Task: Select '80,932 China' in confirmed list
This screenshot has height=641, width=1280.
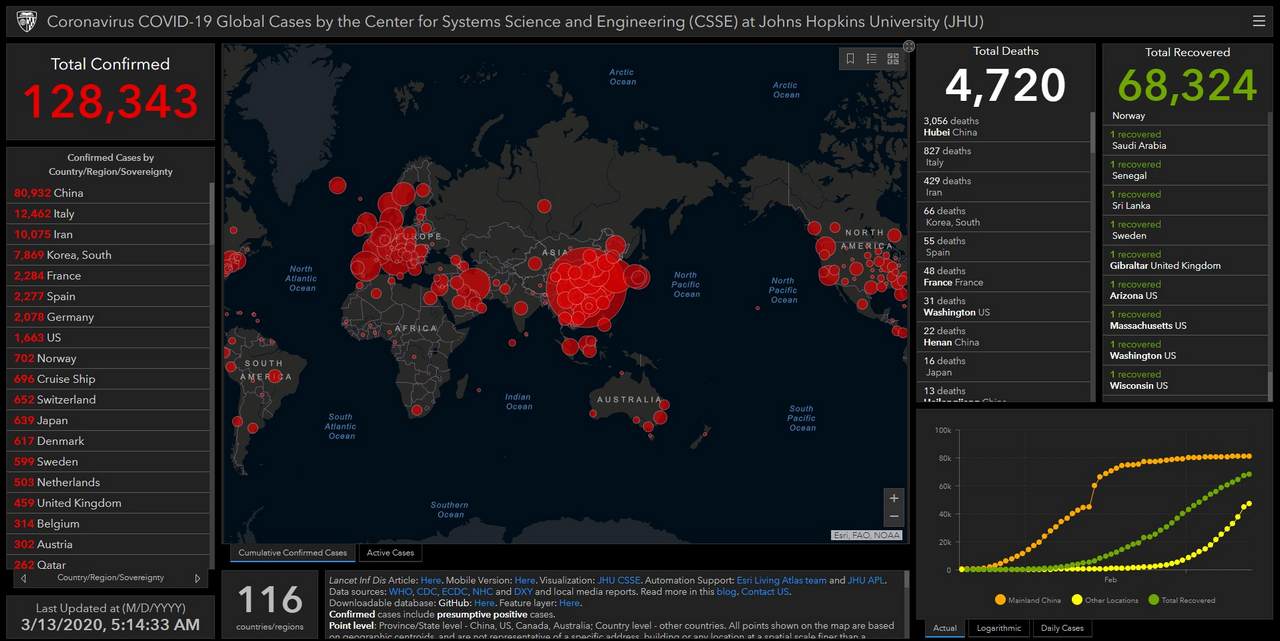Action: (110, 193)
